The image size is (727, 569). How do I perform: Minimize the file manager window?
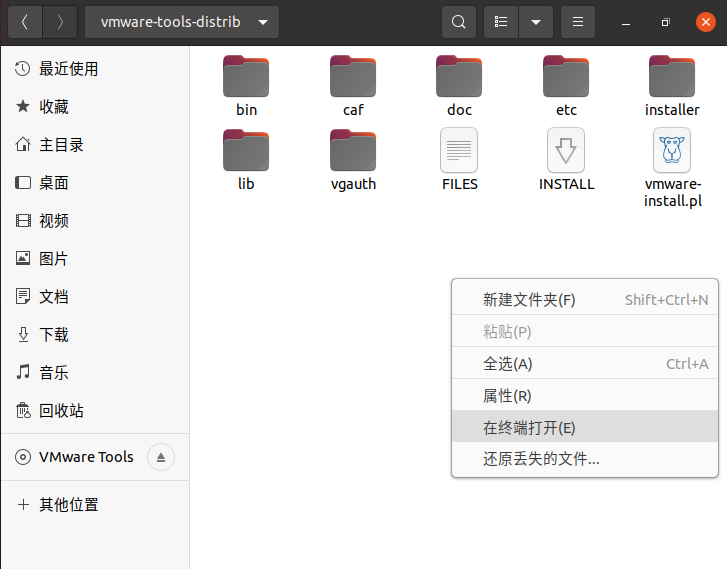(x=626, y=22)
